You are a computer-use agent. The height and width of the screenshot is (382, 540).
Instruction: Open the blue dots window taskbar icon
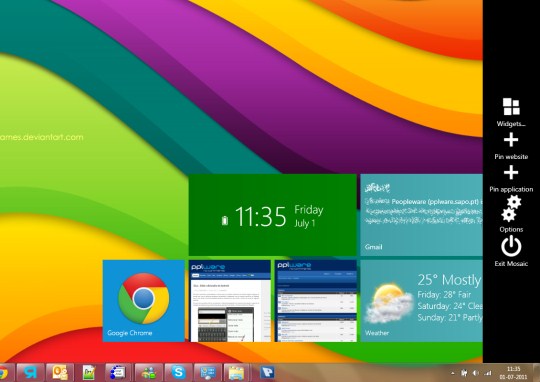[x=118, y=373]
